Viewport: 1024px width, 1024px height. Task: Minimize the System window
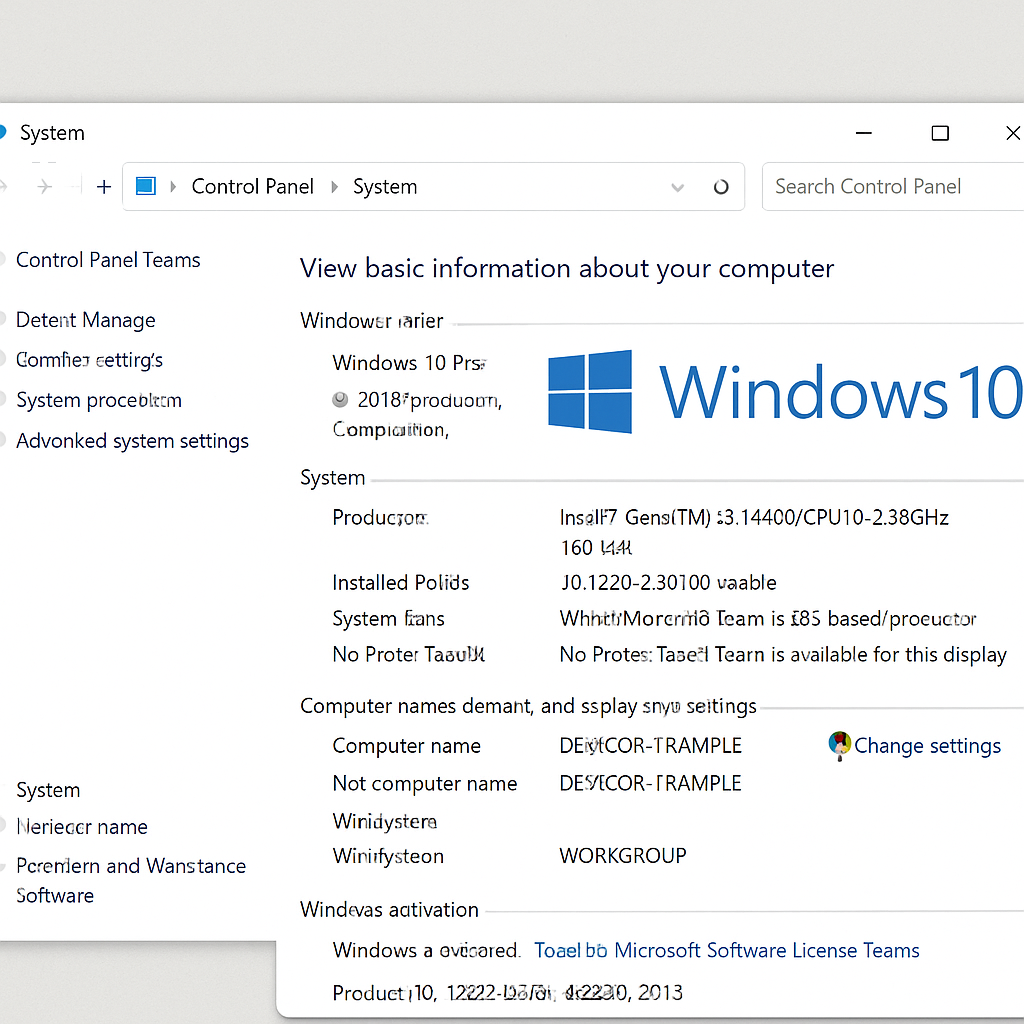[864, 133]
